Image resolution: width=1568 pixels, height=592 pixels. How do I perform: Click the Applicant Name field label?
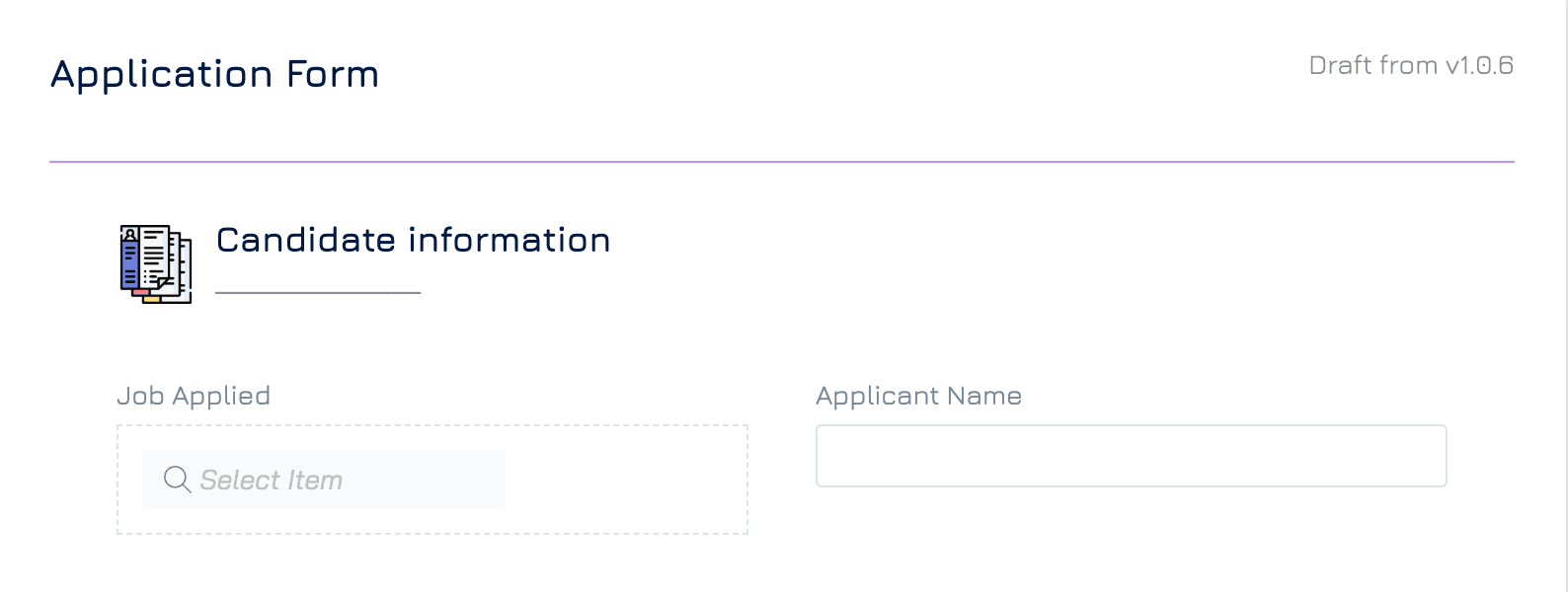[918, 396]
